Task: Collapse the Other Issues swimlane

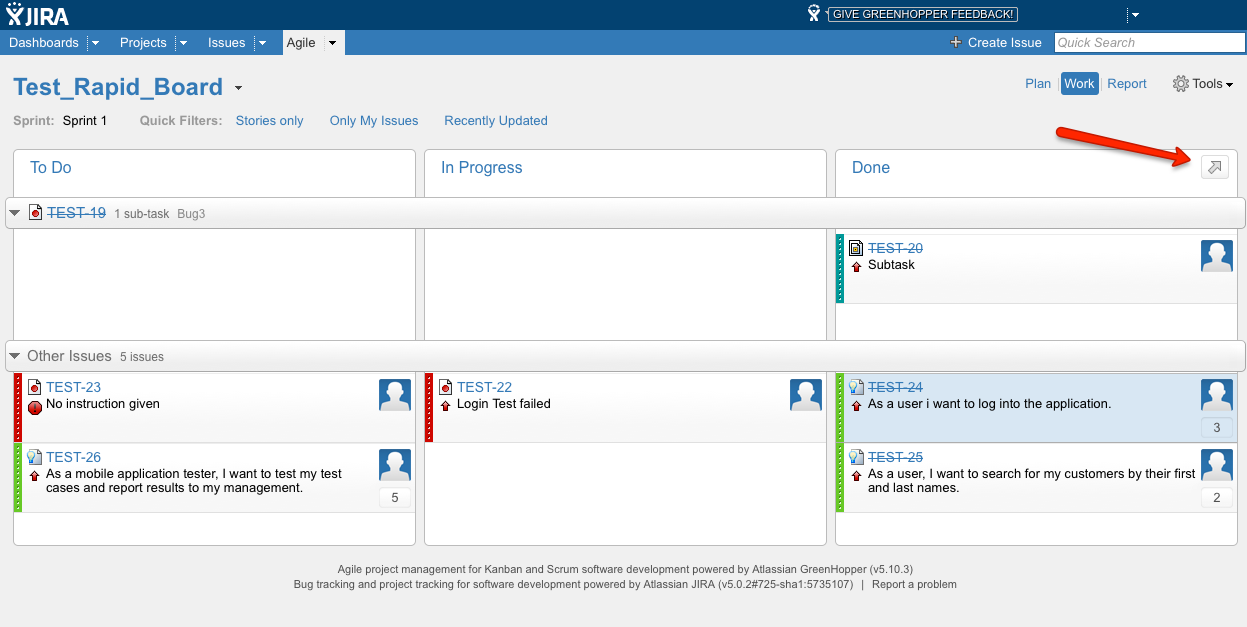Action: pos(15,356)
